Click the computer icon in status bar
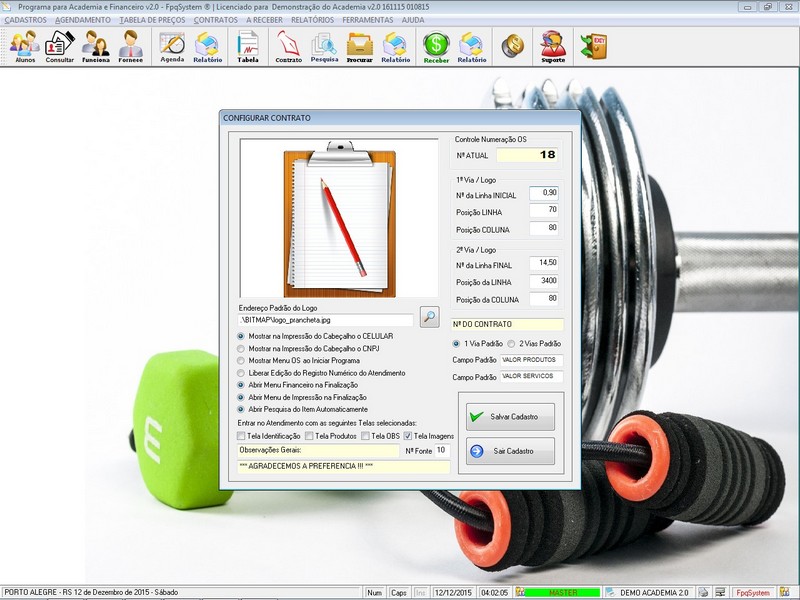The image size is (800, 600). coord(720,592)
